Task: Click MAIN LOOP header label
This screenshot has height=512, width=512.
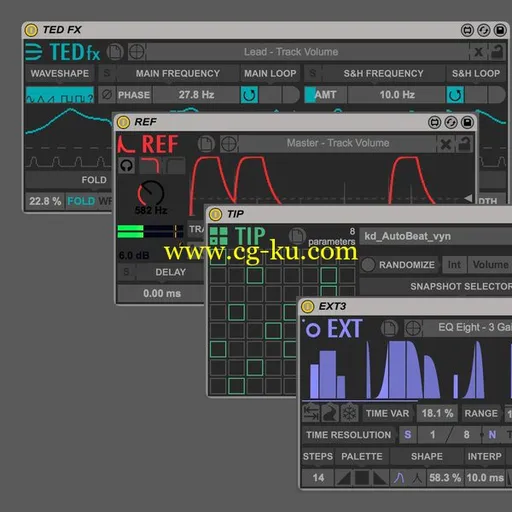Action: (270, 73)
